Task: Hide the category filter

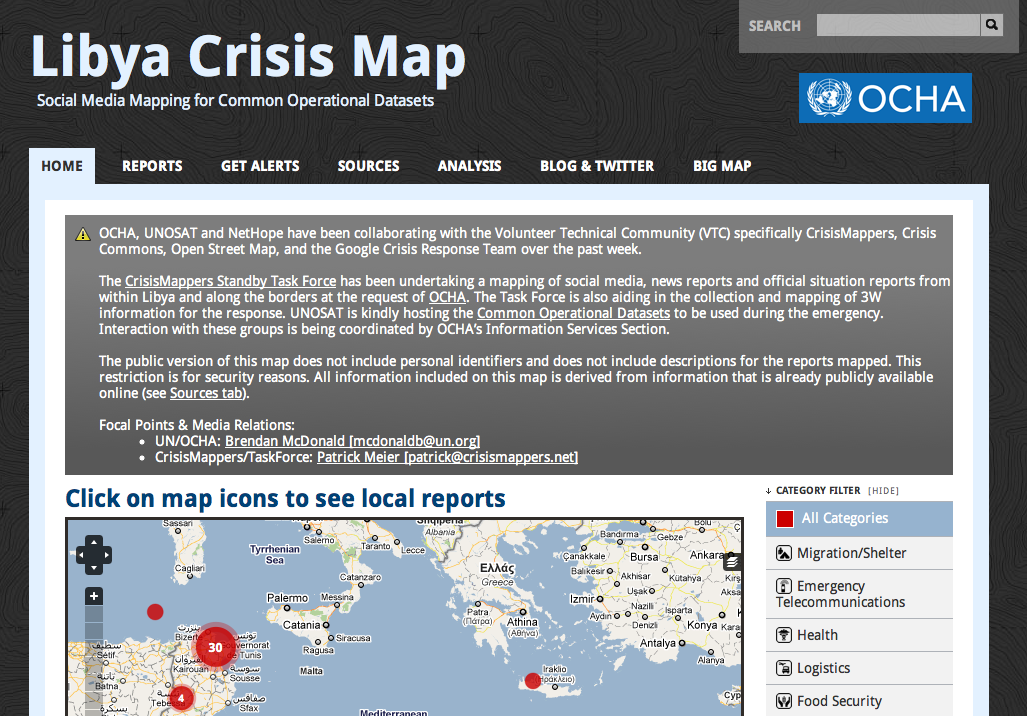Action: (x=884, y=491)
